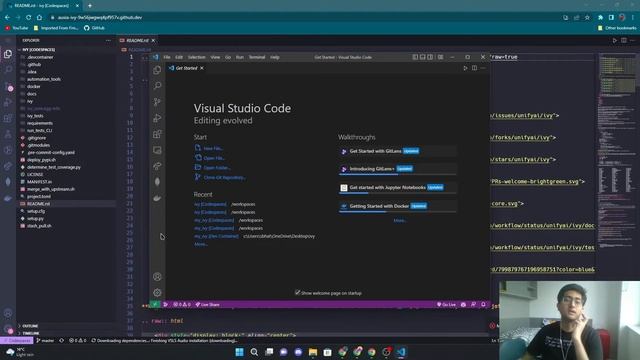Open the Edit menu
640x360 pixels.
pyautogui.click(x=179, y=57)
